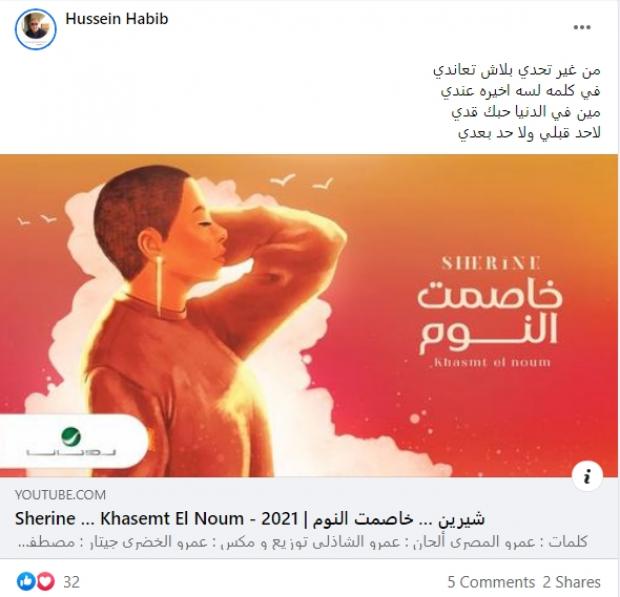Click the khasmt el noum subtitle text
620x597 pixels.
(490, 362)
